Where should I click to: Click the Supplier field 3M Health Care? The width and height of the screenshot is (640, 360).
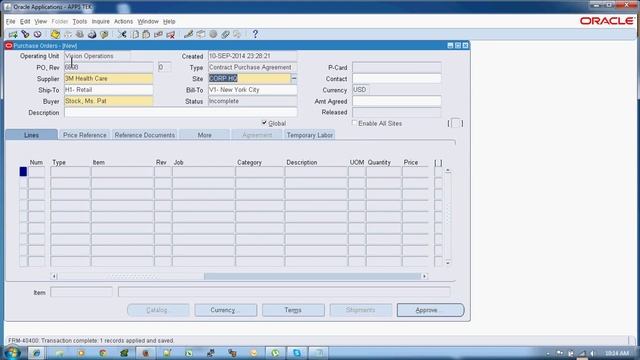click(109, 78)
